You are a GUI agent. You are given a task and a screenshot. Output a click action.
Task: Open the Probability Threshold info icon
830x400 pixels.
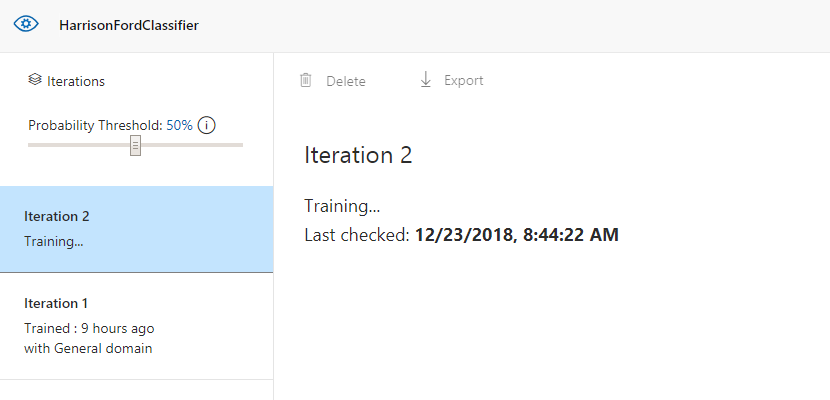[208, 126]
